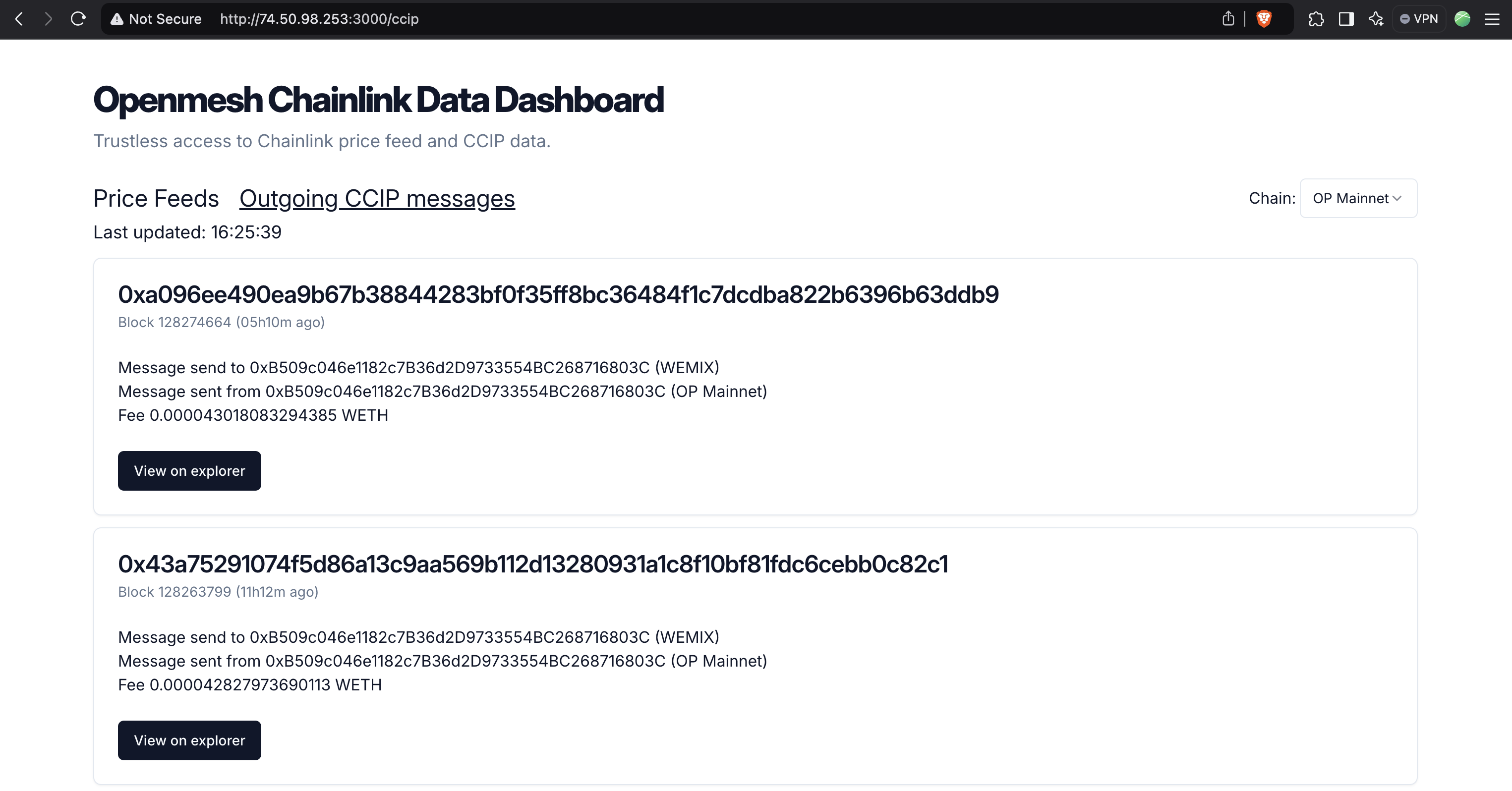This screenshot has height=791, width=1512.
Task: Expand the OP Mainnet chain dropdown
Action: pos(1358,198)
